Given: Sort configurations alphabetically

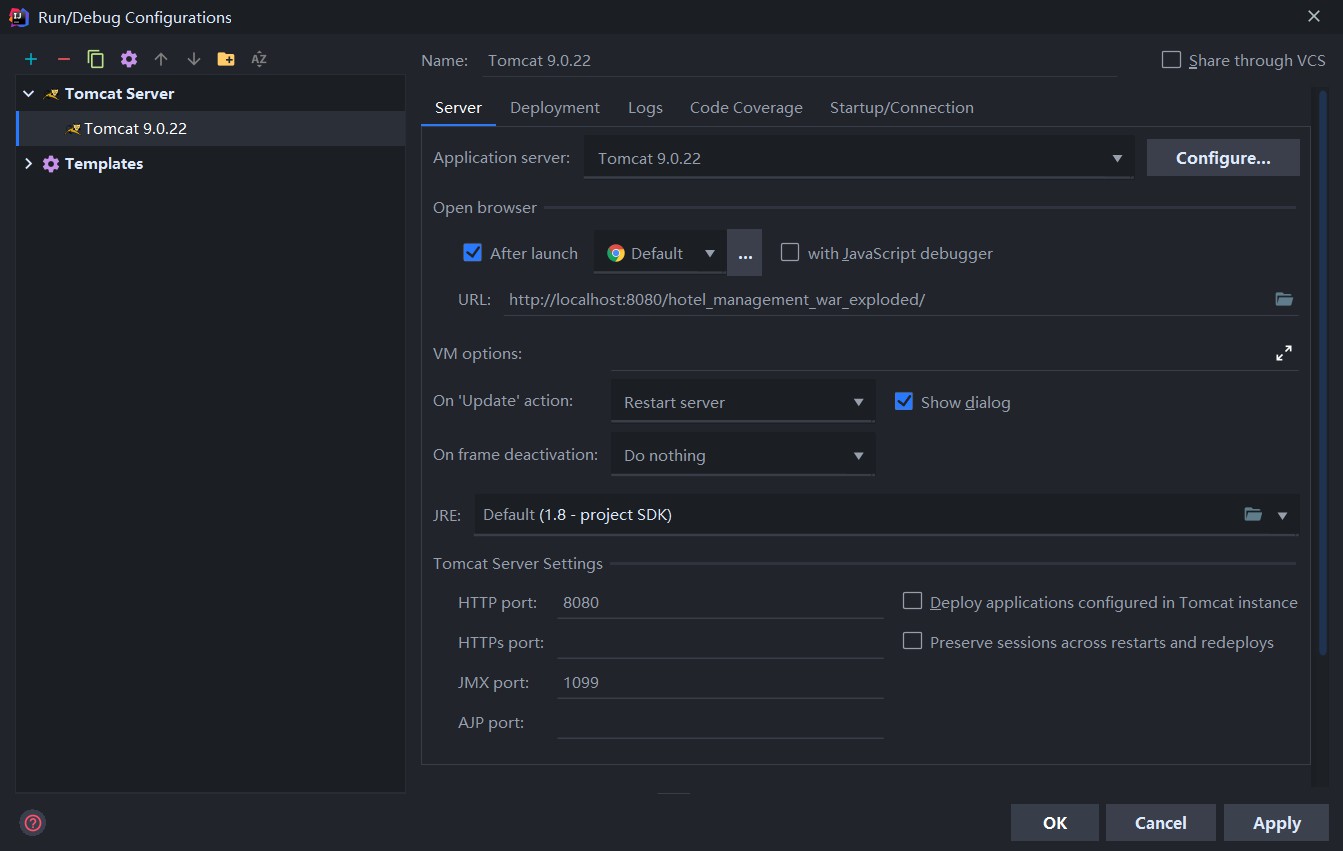Looking at the screenshot, I should tap(259, 60).
